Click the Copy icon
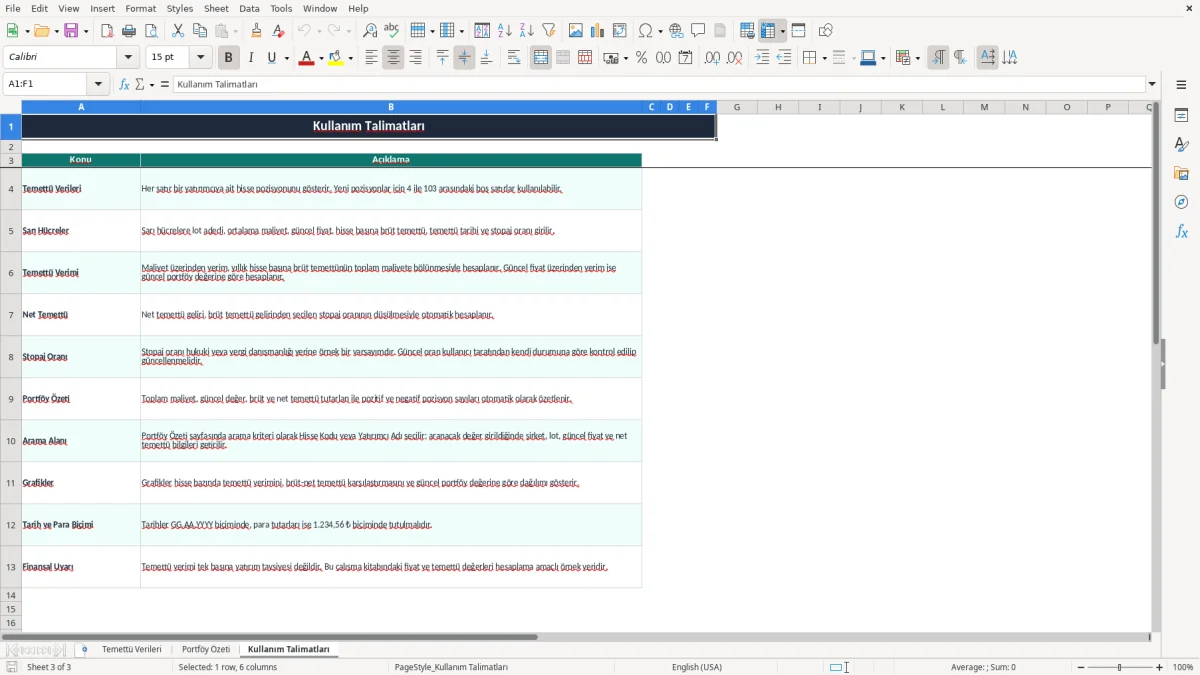Screen dimensions: 1200x675 coord(200,31)
